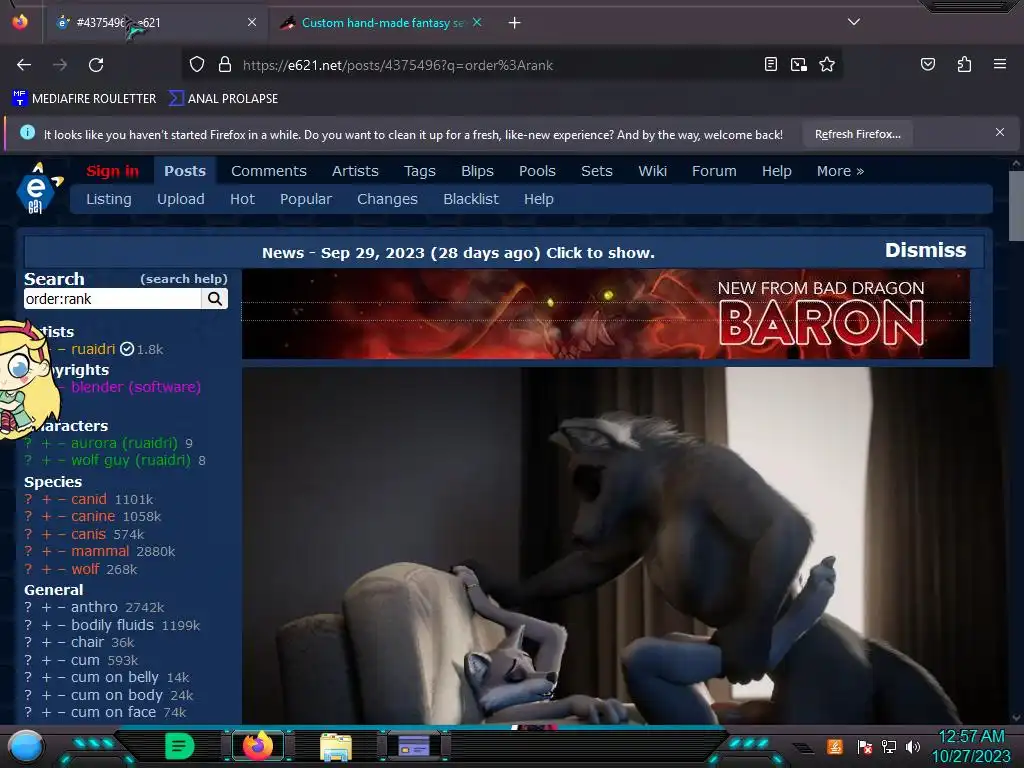
Task: Click the Firefox icon in taskbar
Action: click(x=258, y=746)
